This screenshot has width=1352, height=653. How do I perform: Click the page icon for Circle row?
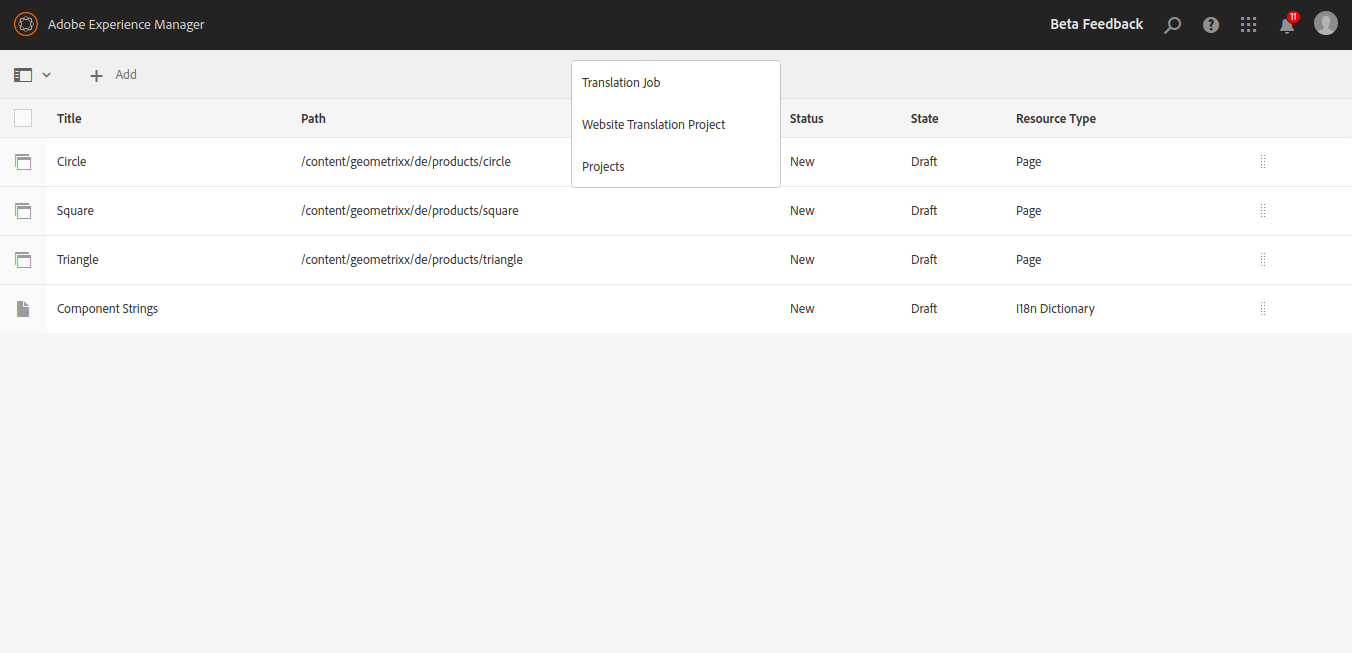pyautogui.click(x=23, y=162)
